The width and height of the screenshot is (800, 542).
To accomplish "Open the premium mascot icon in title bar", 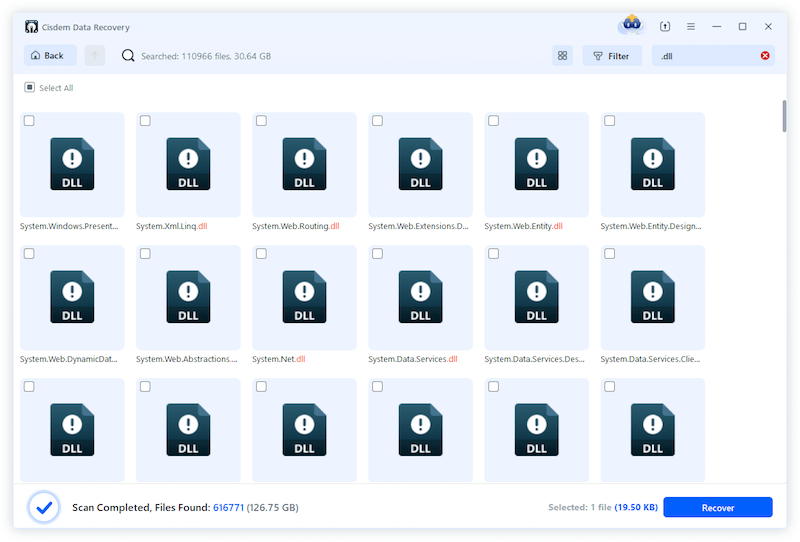I will point(632,24).
